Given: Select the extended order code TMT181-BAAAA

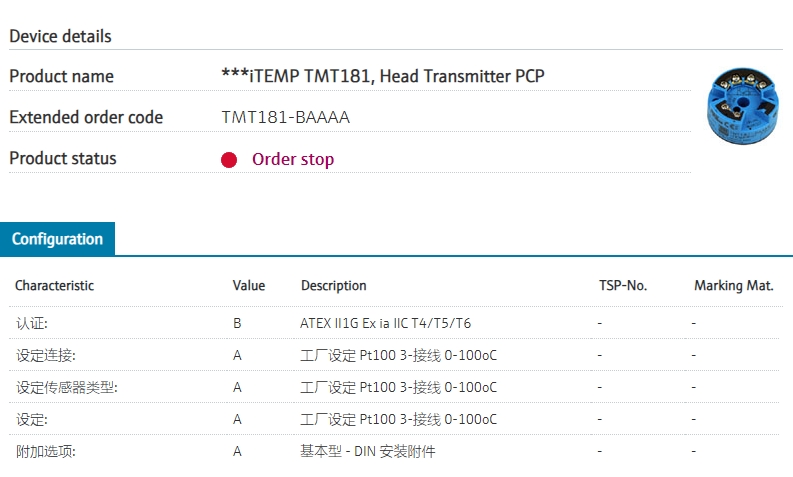Looking at the screenshot, I should coord(286,117).
